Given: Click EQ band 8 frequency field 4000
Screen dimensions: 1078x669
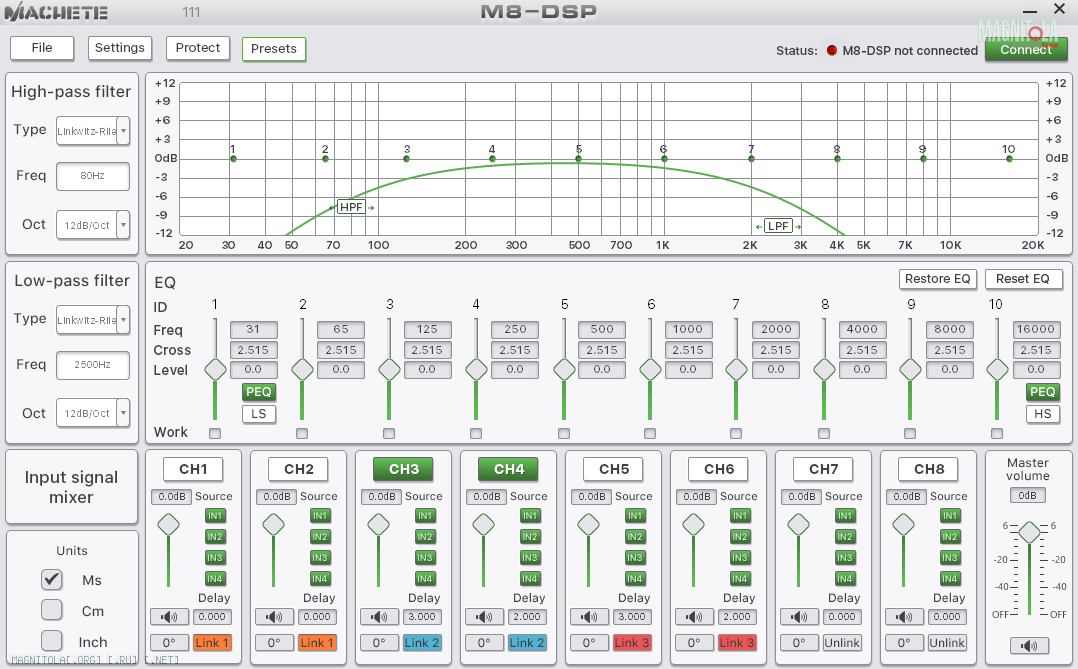Looking at the screenshot, I should point(862,329).
